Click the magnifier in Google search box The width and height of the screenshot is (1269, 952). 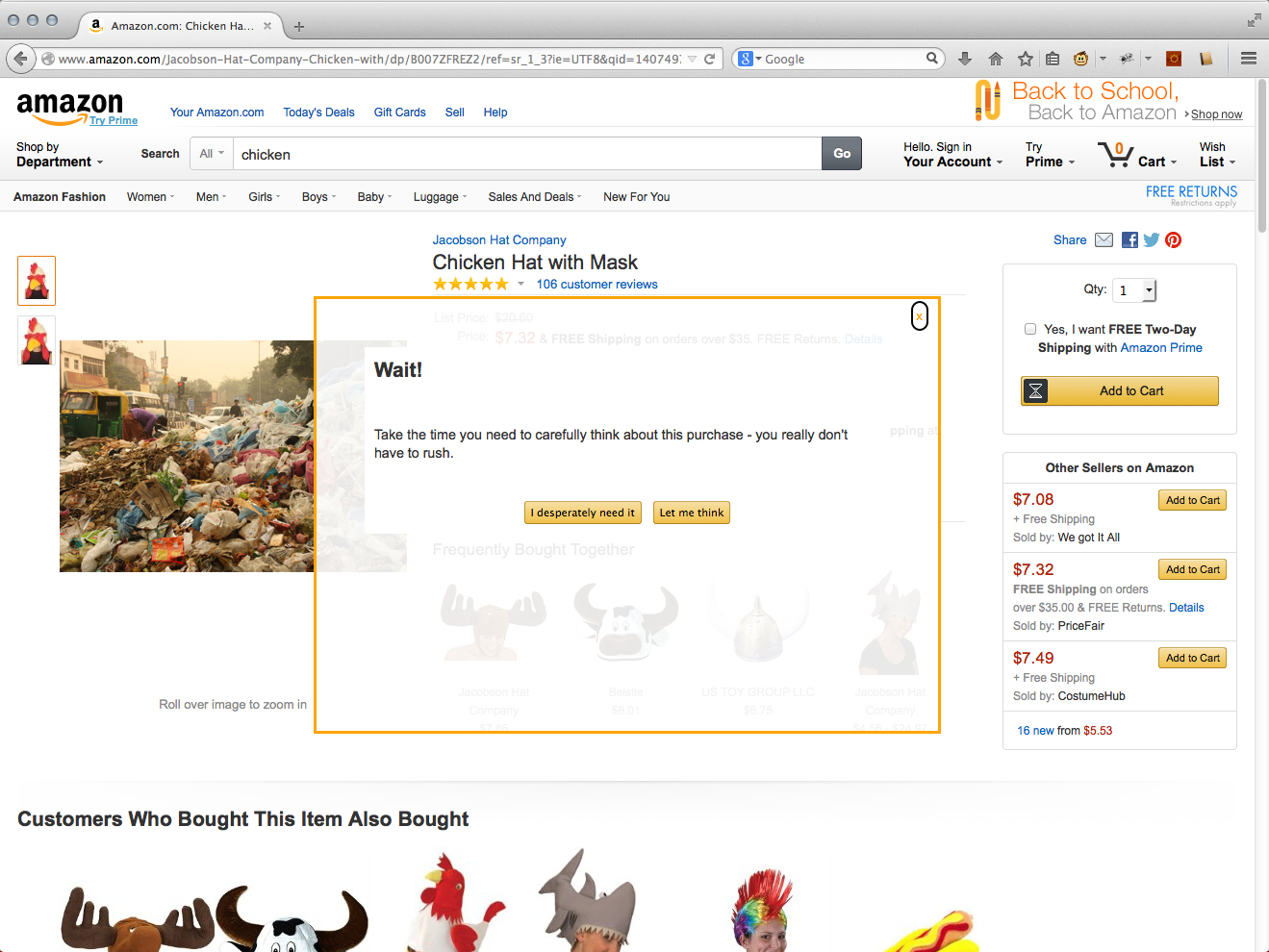[932, 59]
